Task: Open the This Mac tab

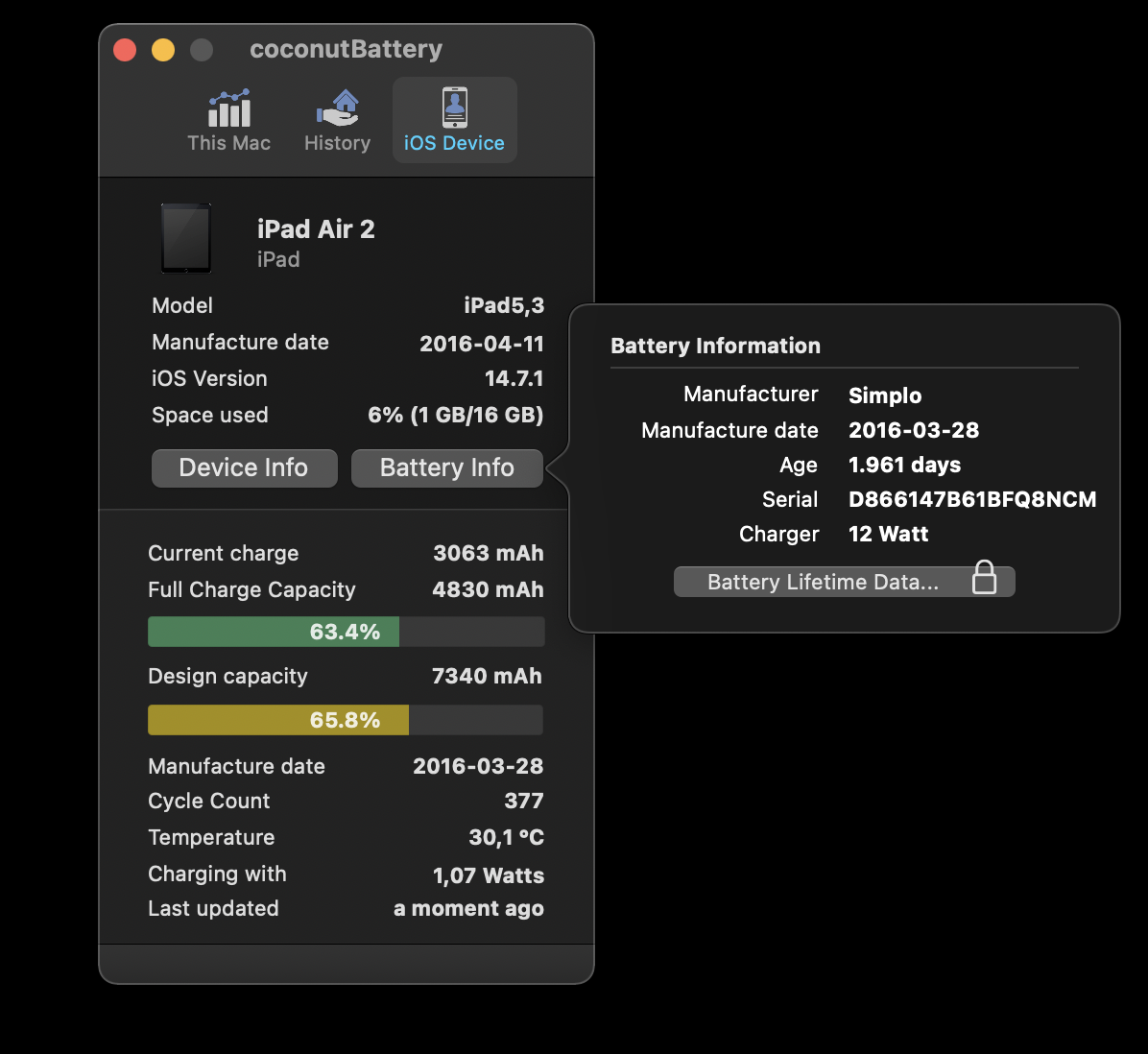Action: (x=229, y=121)
